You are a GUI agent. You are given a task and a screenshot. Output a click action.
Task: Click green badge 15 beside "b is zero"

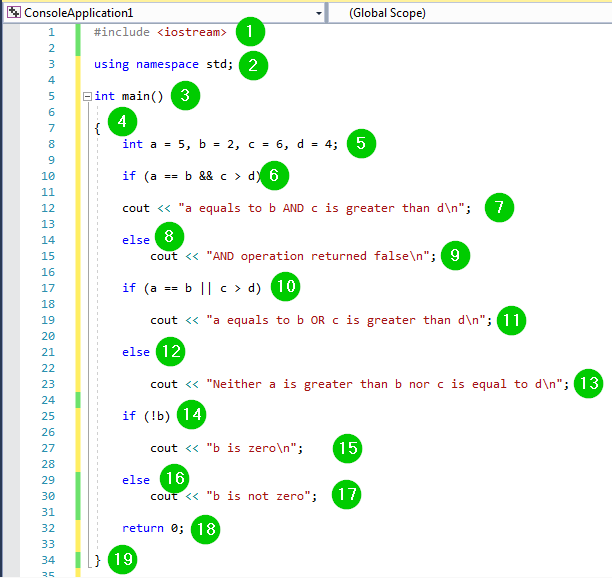point(348,448)
